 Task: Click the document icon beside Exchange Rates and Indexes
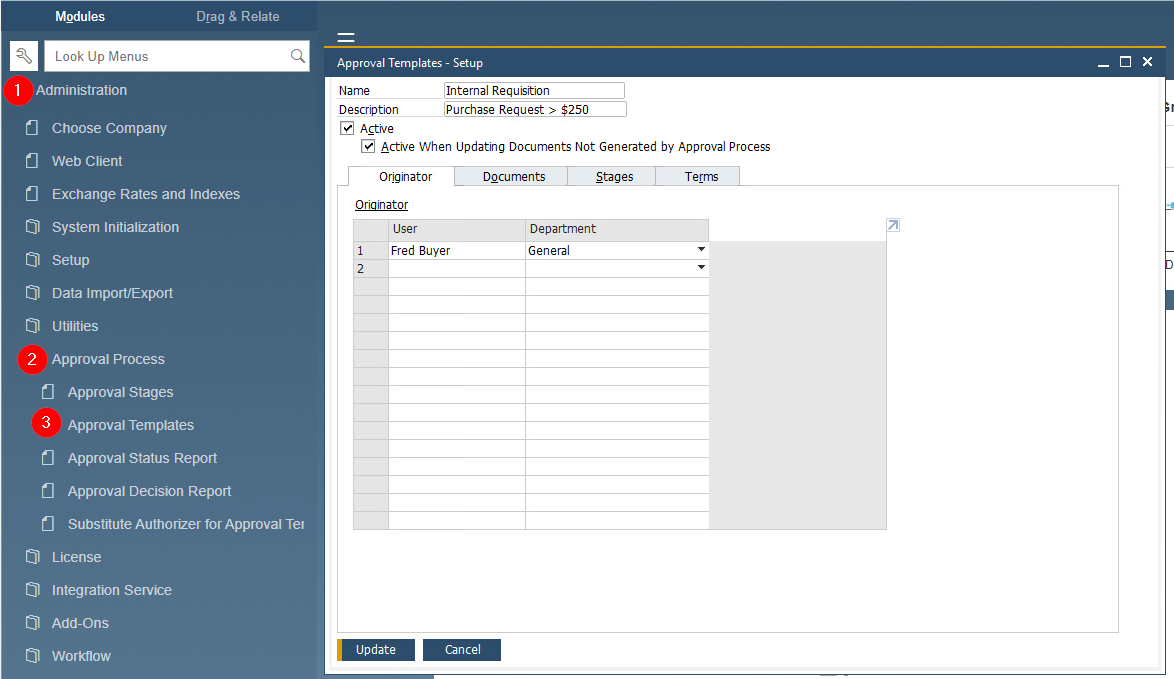32,194
